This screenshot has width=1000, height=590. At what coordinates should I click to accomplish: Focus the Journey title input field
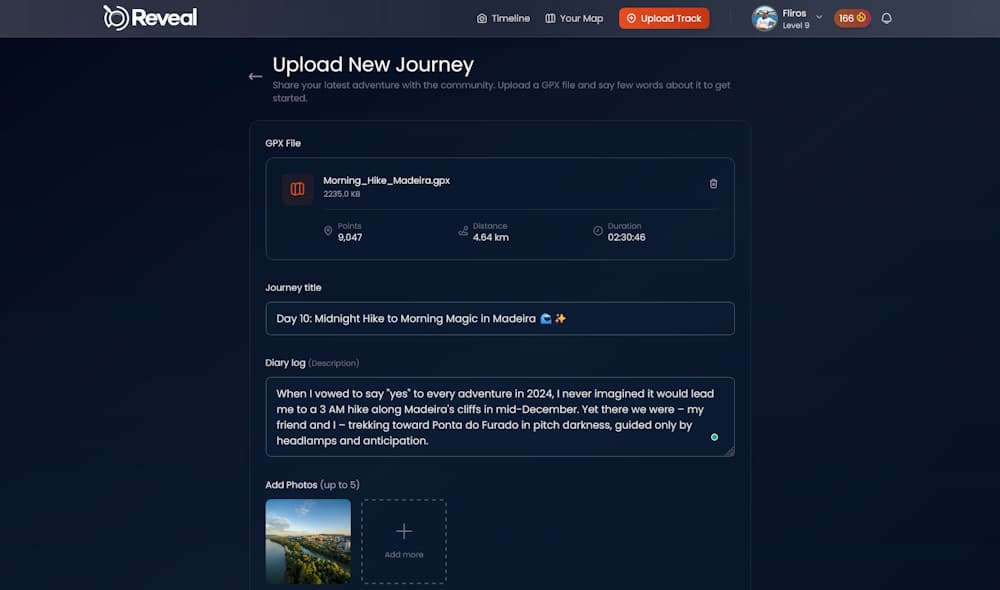[x=500, y=318]
